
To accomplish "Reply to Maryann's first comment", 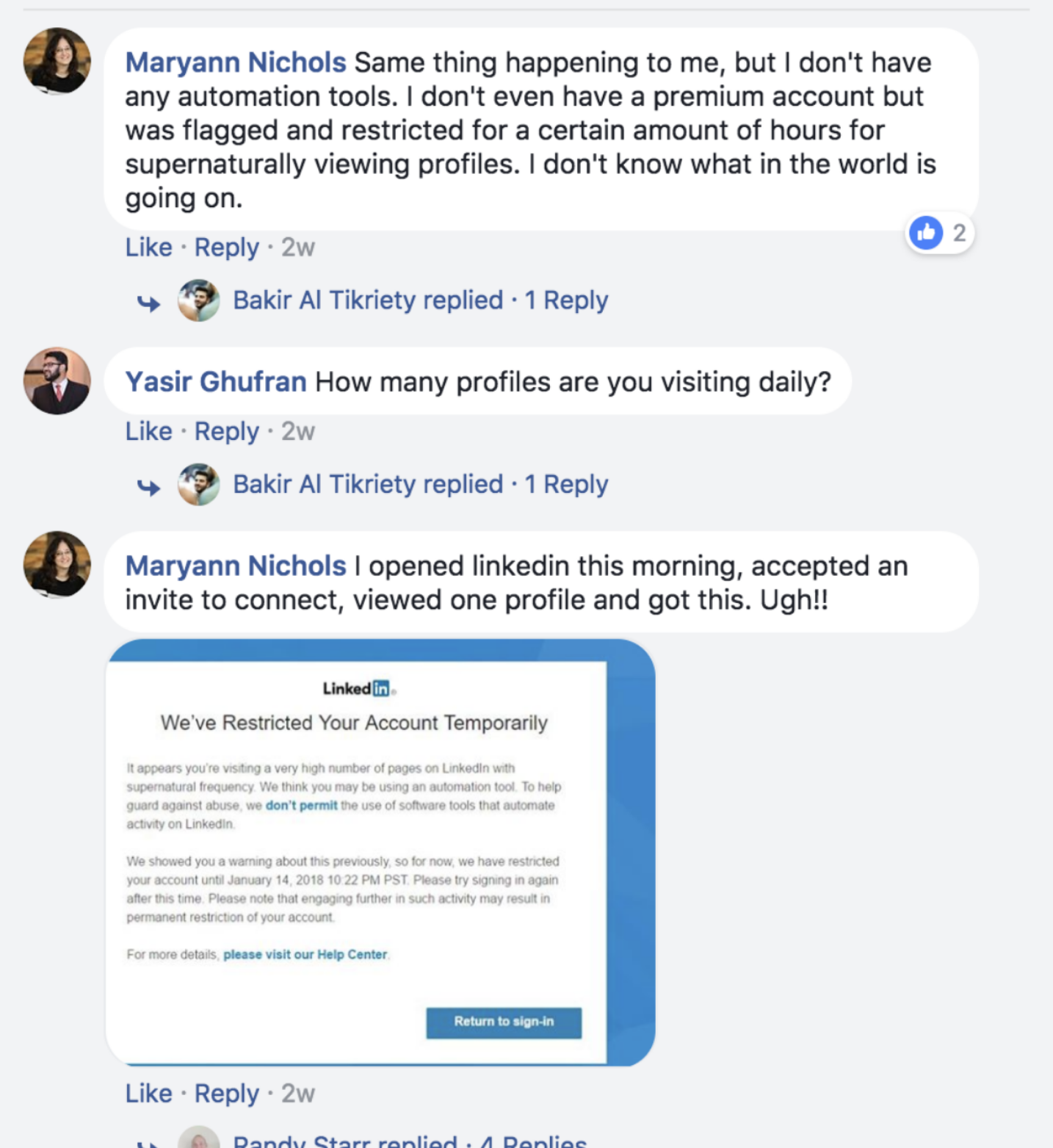I will pos(226,248).
